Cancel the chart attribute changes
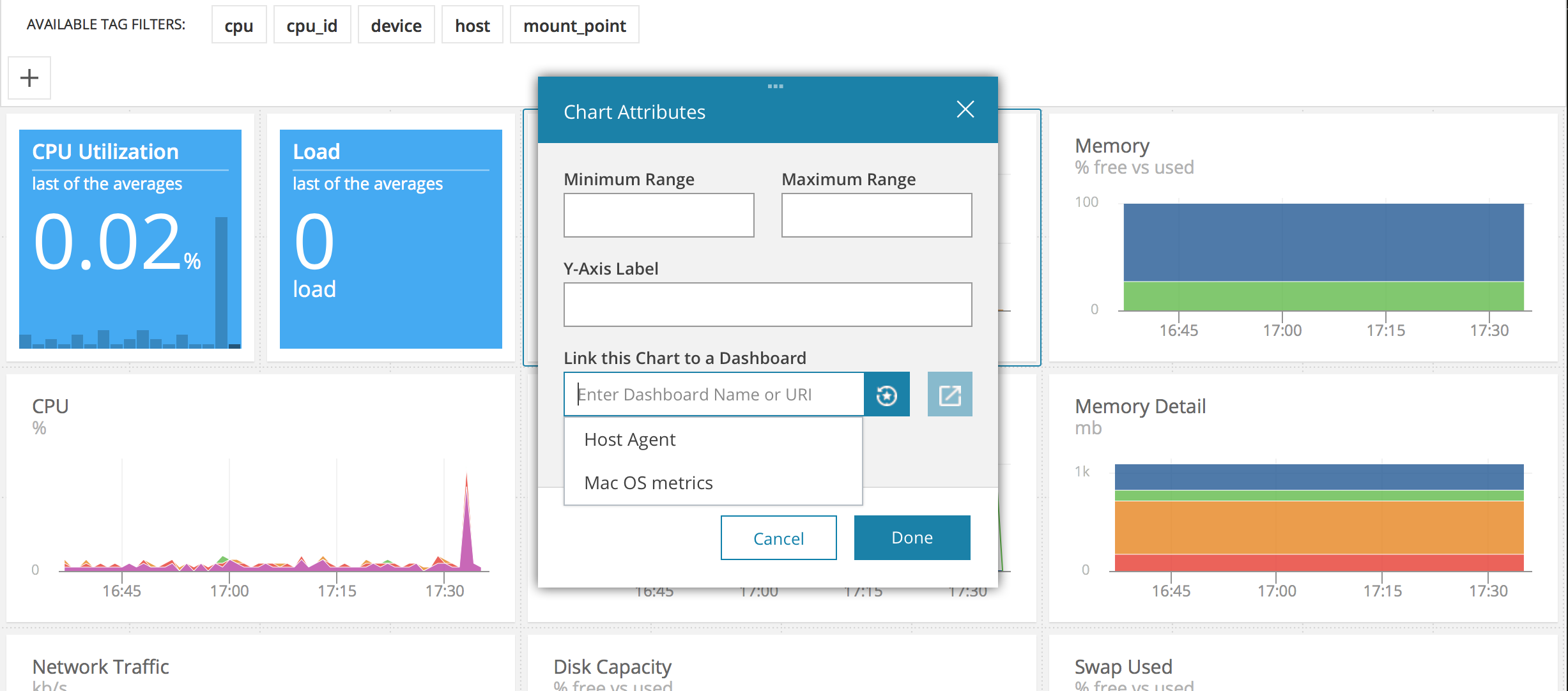 tap(778, 538)
